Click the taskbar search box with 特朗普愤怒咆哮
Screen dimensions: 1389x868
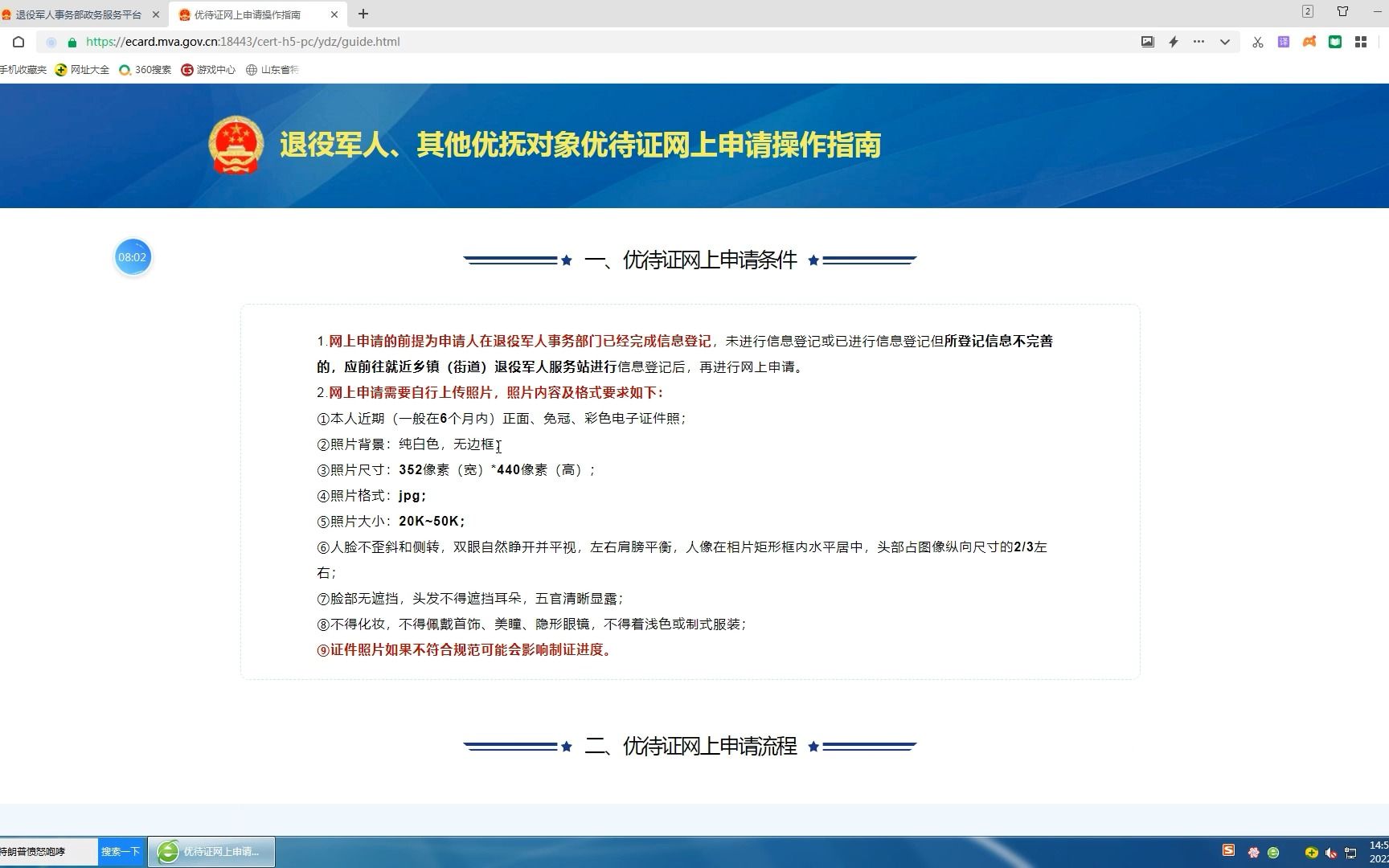(x=48, y=851)
